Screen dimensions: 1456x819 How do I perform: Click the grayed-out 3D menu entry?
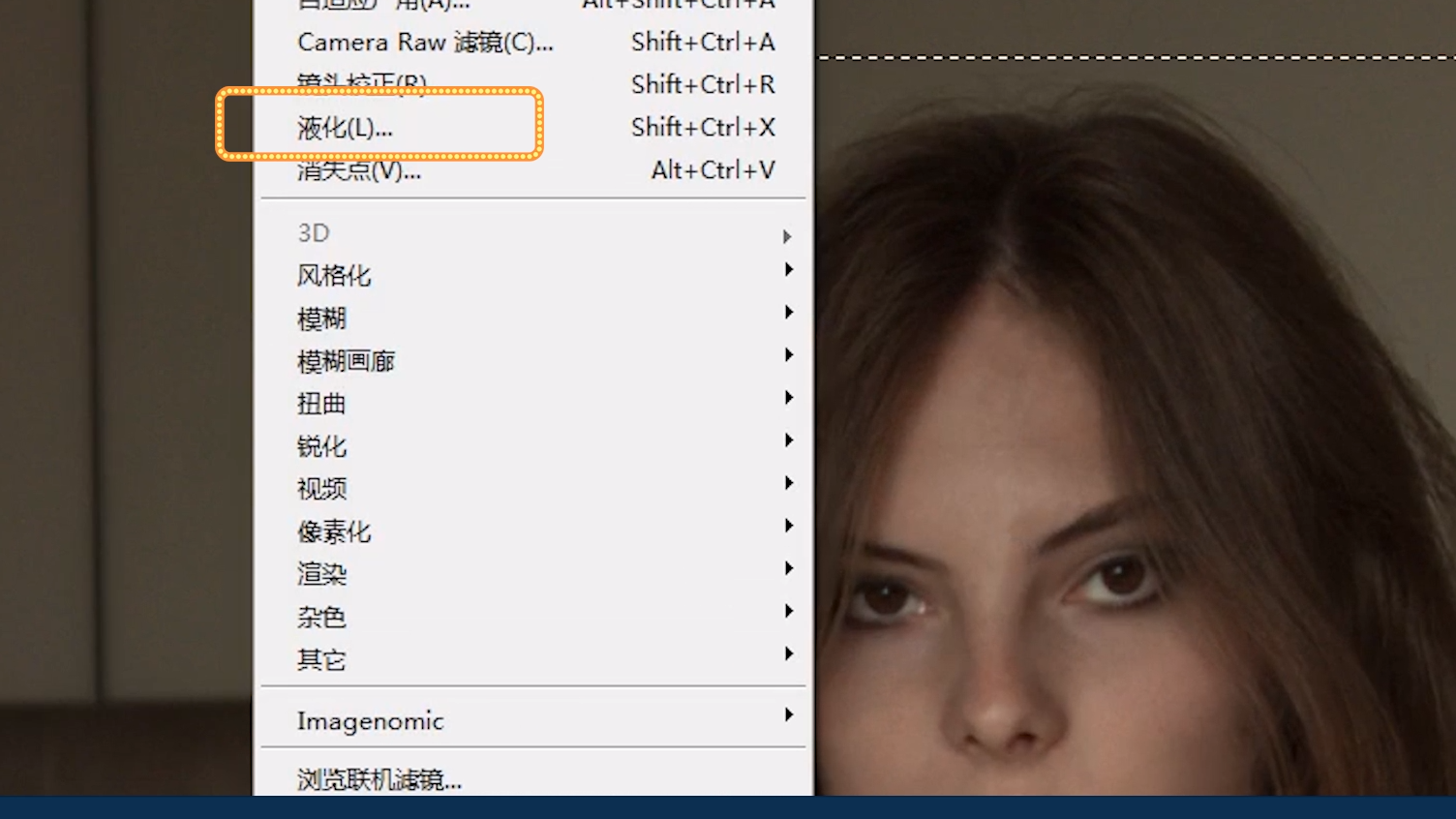click(314, 233)
